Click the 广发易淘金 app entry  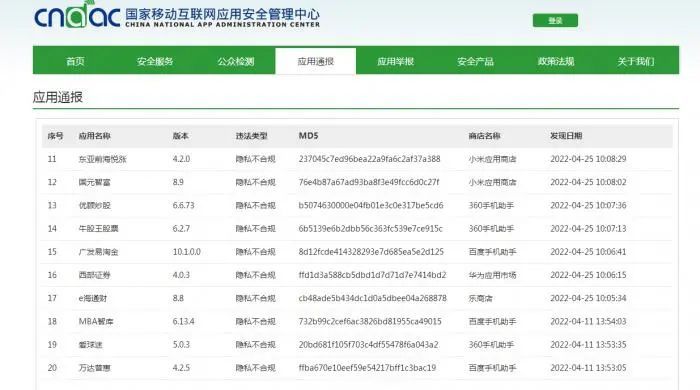pyautogui.click(x=99, y=252)
